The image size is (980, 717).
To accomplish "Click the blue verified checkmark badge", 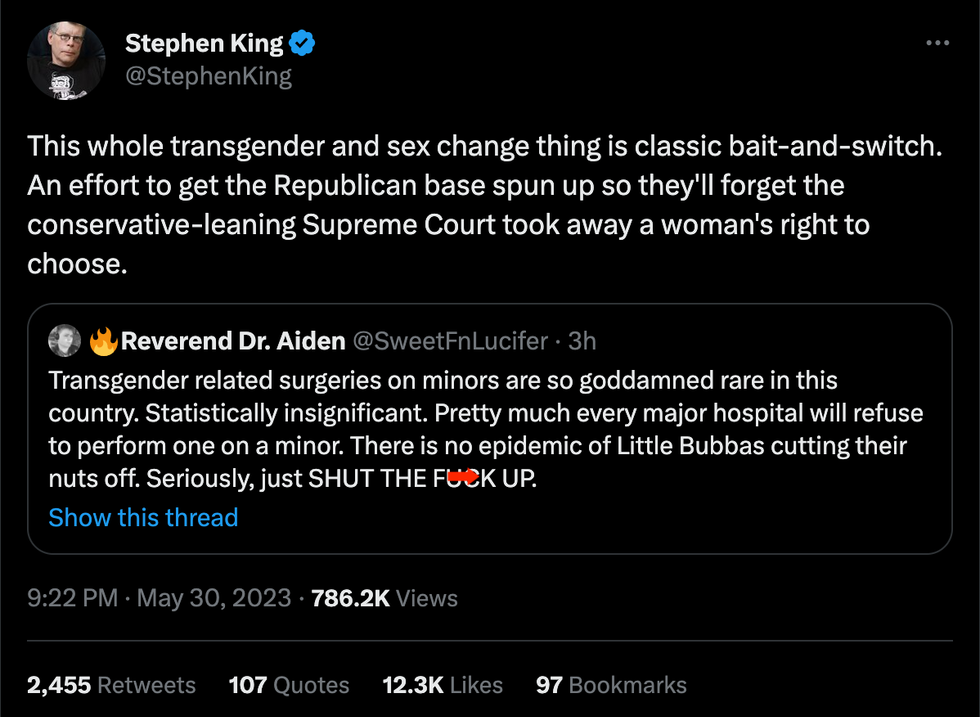I will pyautogui.click(x=304, y=43).
